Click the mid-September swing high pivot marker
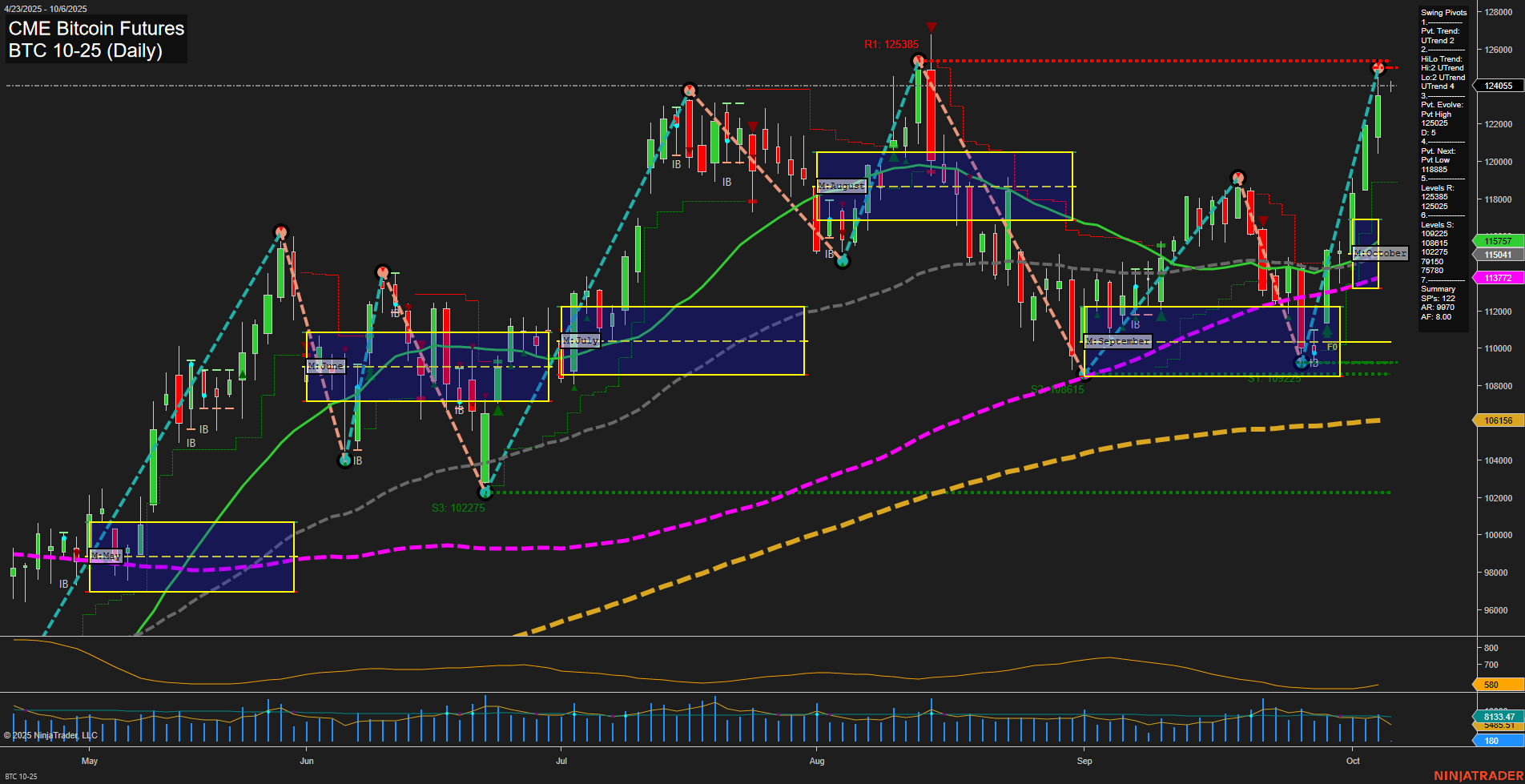Viewport: 1525px width, 784px height. pos(1238,178)
